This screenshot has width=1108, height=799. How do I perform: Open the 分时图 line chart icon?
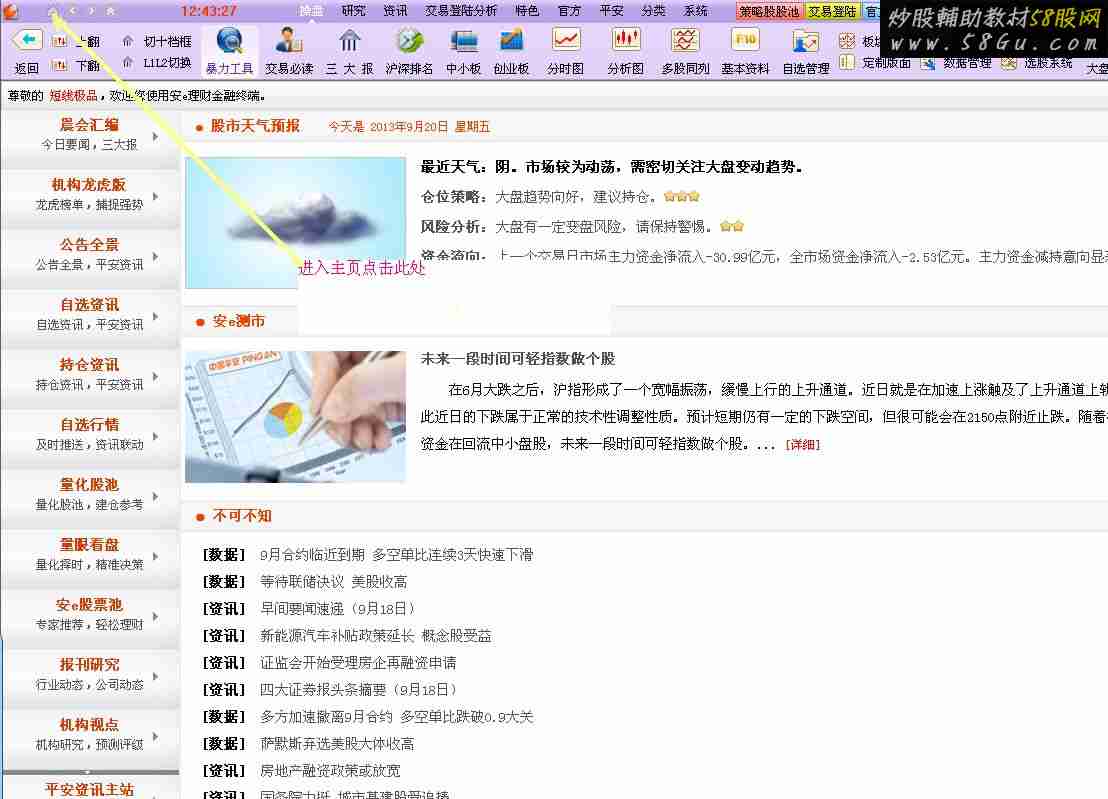point(566,41)
